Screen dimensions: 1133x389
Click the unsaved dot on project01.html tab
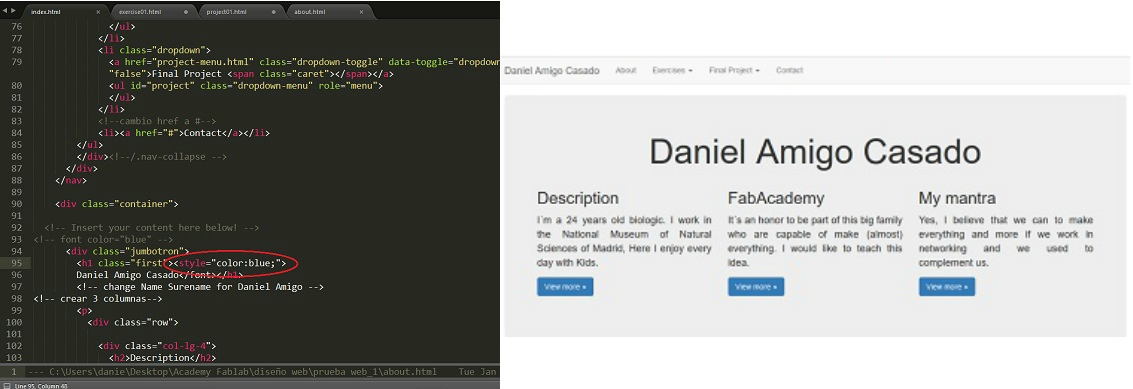click(274, 12)
